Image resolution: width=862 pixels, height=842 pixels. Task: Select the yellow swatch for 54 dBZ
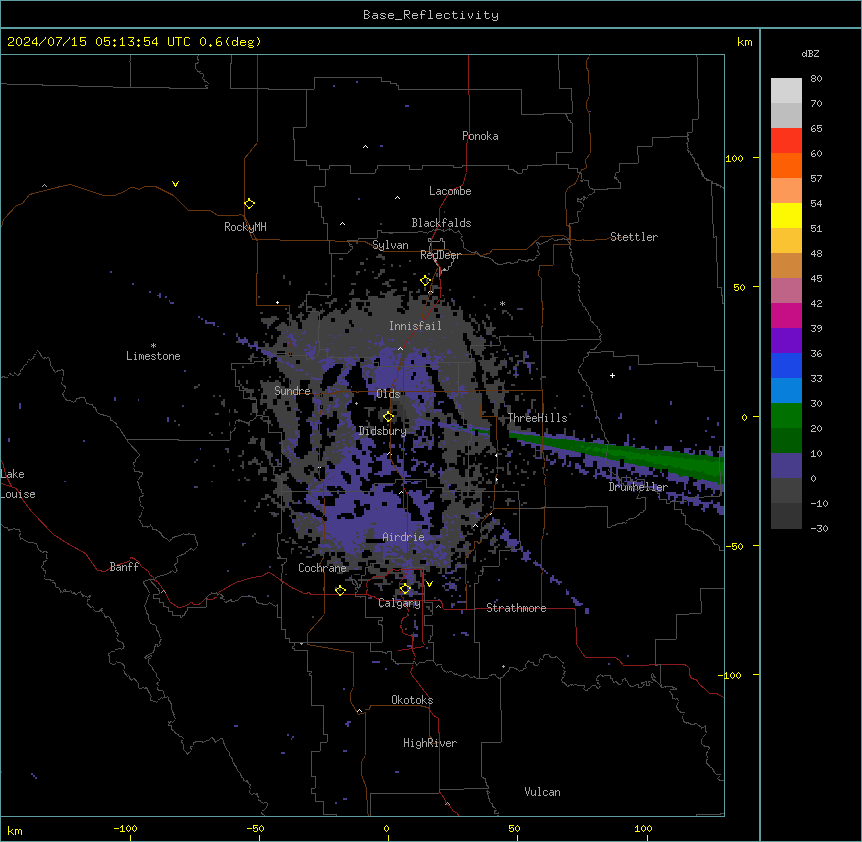click(x=786, y=215)
